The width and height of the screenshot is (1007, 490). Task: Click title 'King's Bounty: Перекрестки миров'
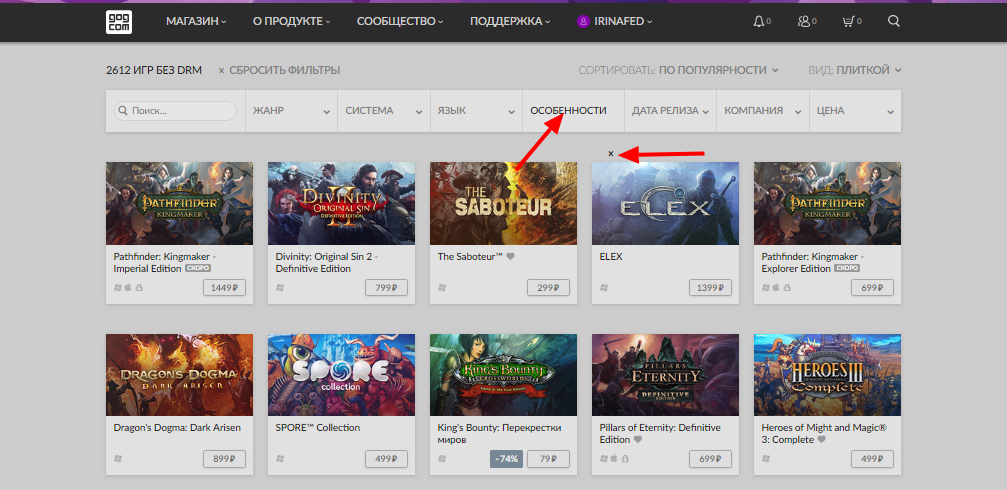click(x=500, y=434)
